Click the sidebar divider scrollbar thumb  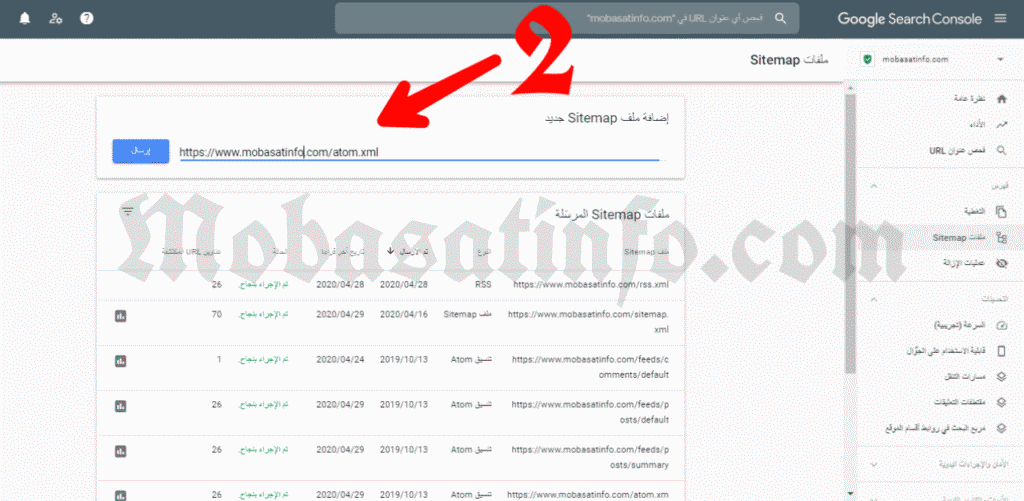click(x=850, y=234)
